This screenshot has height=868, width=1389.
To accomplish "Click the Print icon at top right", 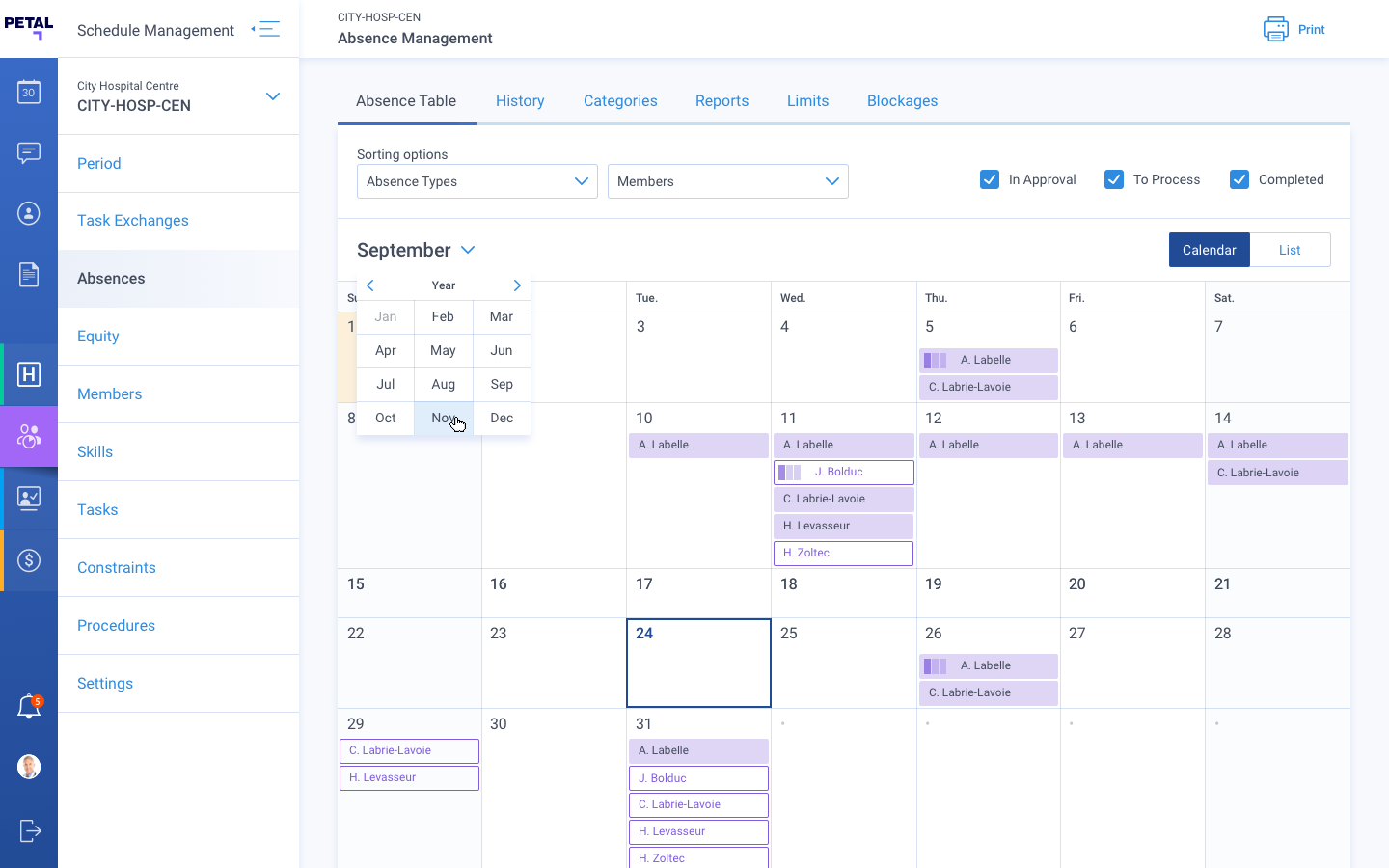I will 1275,29.
